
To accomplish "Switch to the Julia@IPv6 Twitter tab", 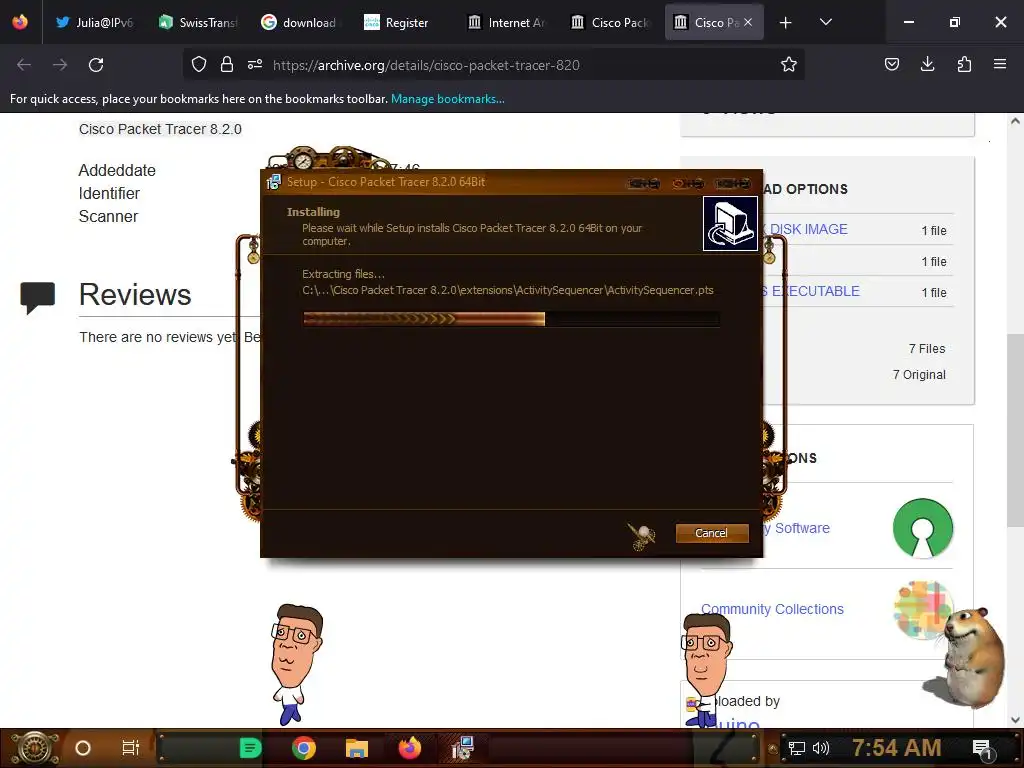I will pyautogui.click(x=95, y=22).
